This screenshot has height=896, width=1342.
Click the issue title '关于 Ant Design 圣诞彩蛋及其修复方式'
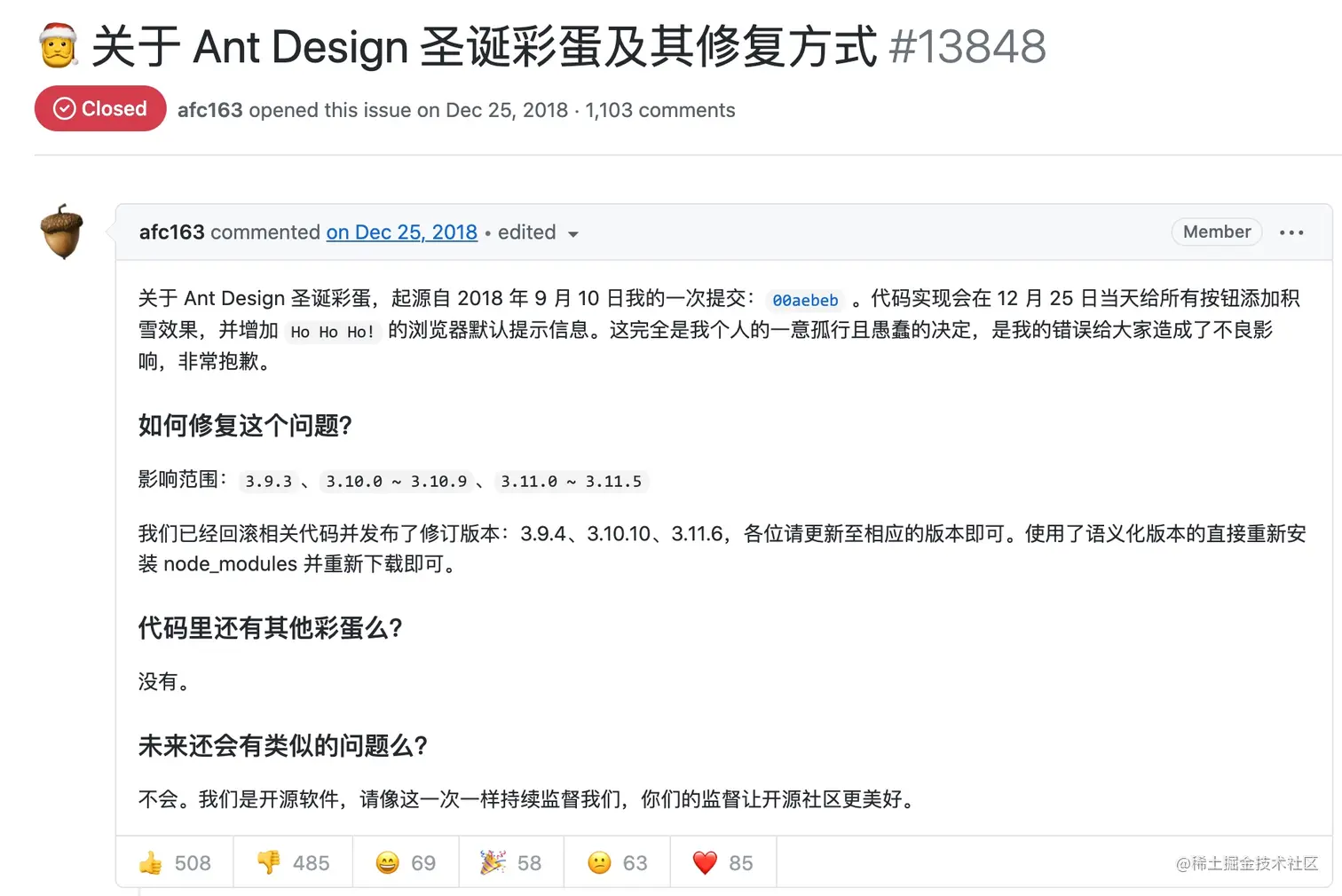(485, 46)
